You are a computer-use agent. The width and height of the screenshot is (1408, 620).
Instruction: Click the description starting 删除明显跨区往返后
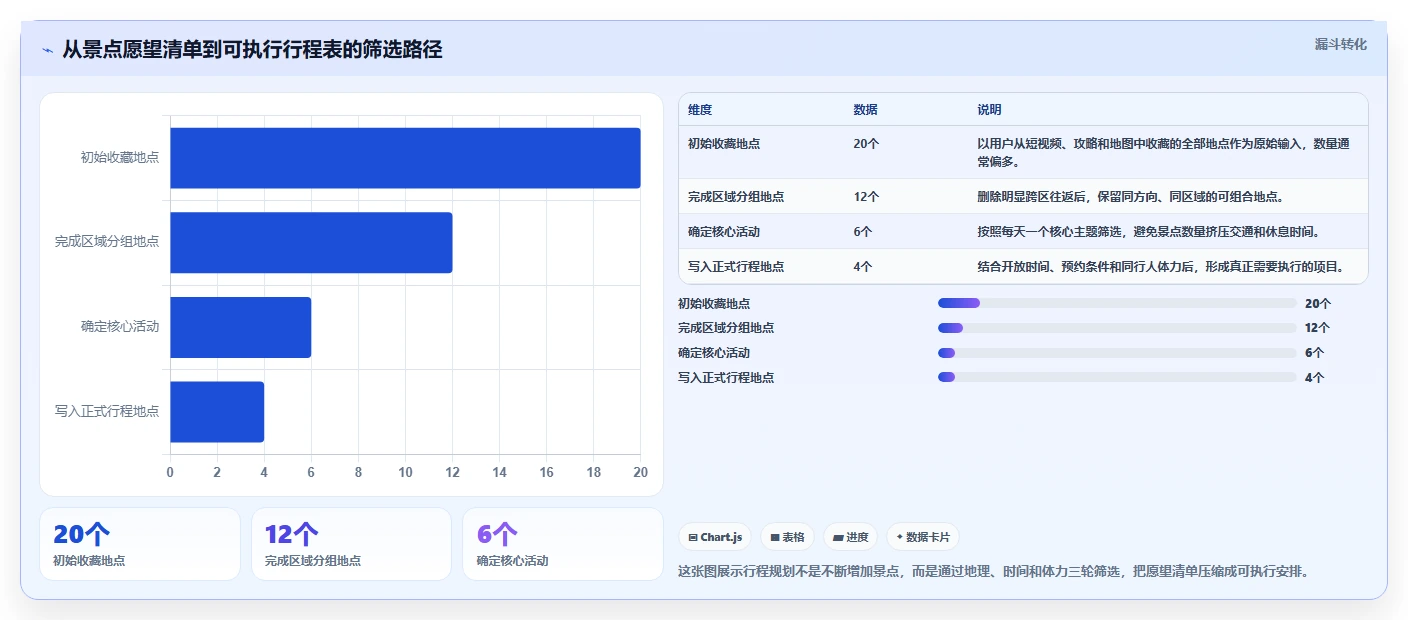[1131, 197]
